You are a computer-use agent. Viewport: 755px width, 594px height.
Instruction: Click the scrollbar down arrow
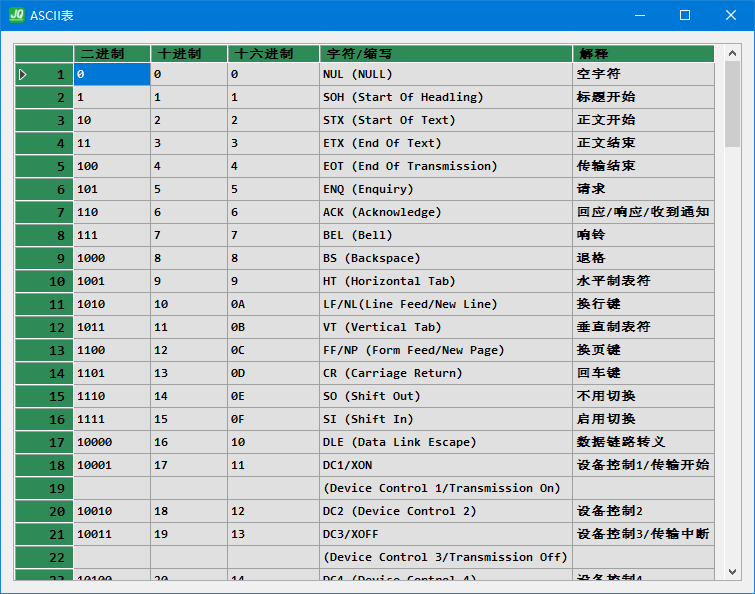(732, 572)
